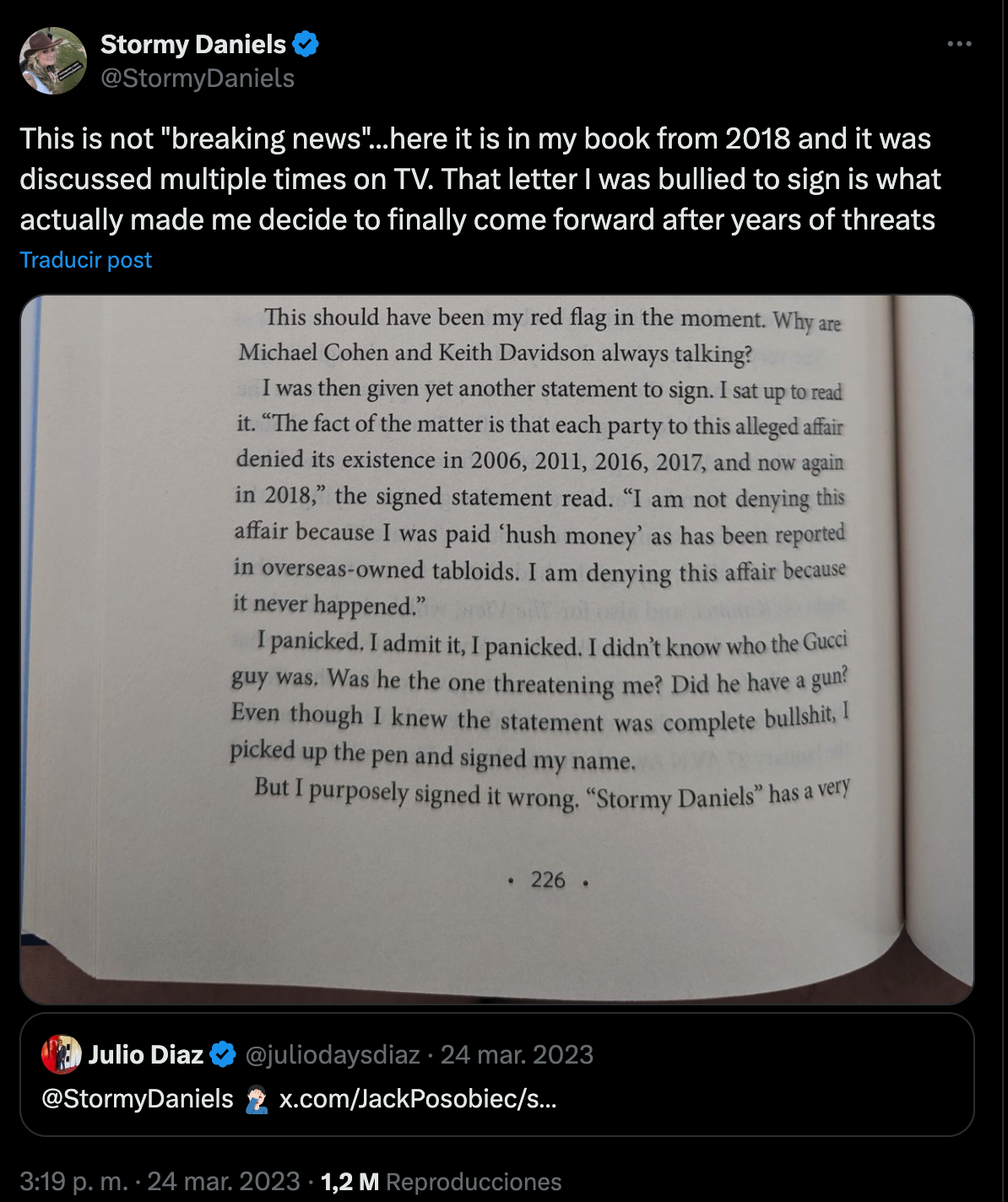Open Julio Diaz's name in quoted post
Screen dimensions: 1008x1202
click(146, 1054)
